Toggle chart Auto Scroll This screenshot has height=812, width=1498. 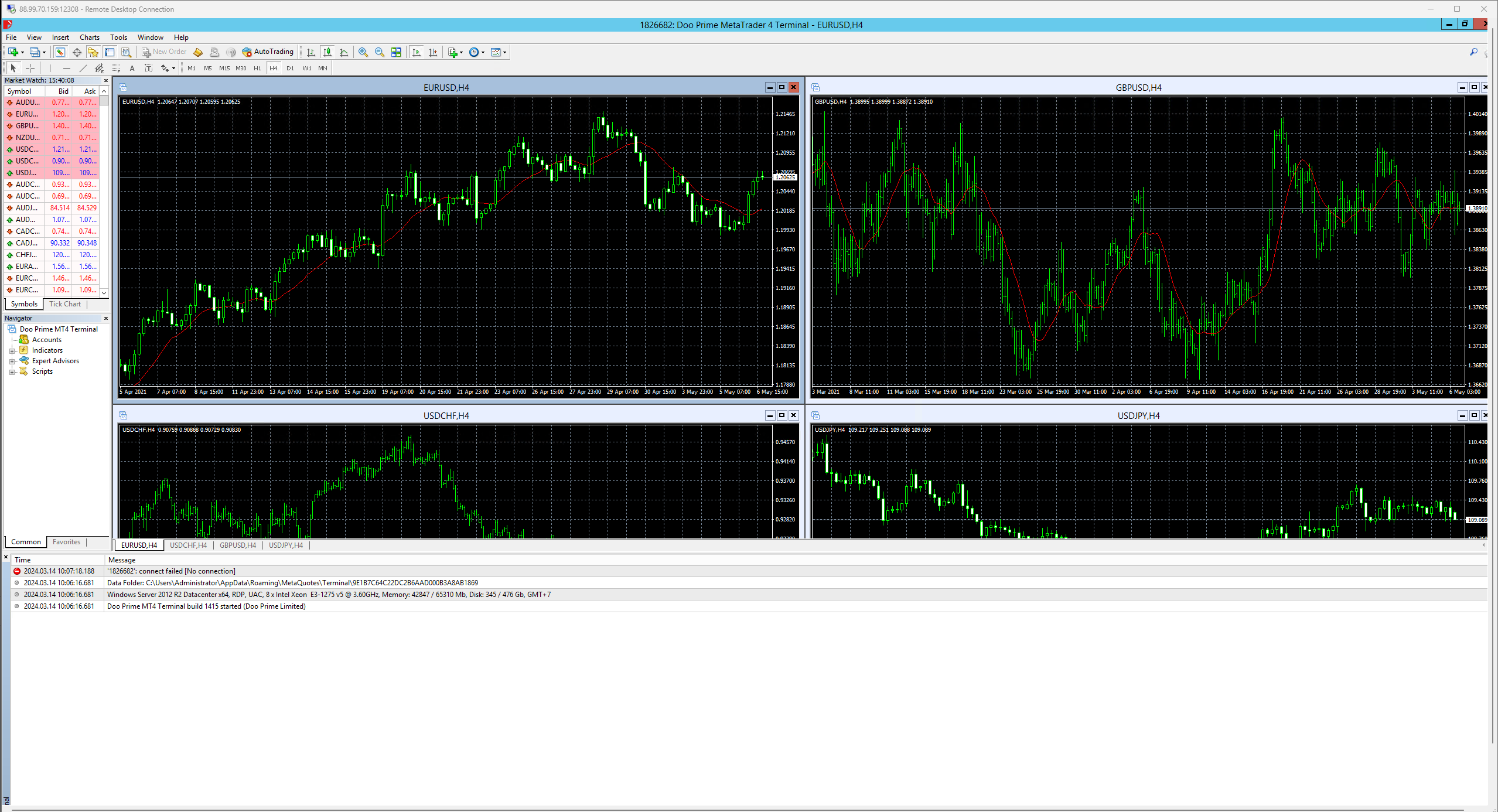coord(417,52)
